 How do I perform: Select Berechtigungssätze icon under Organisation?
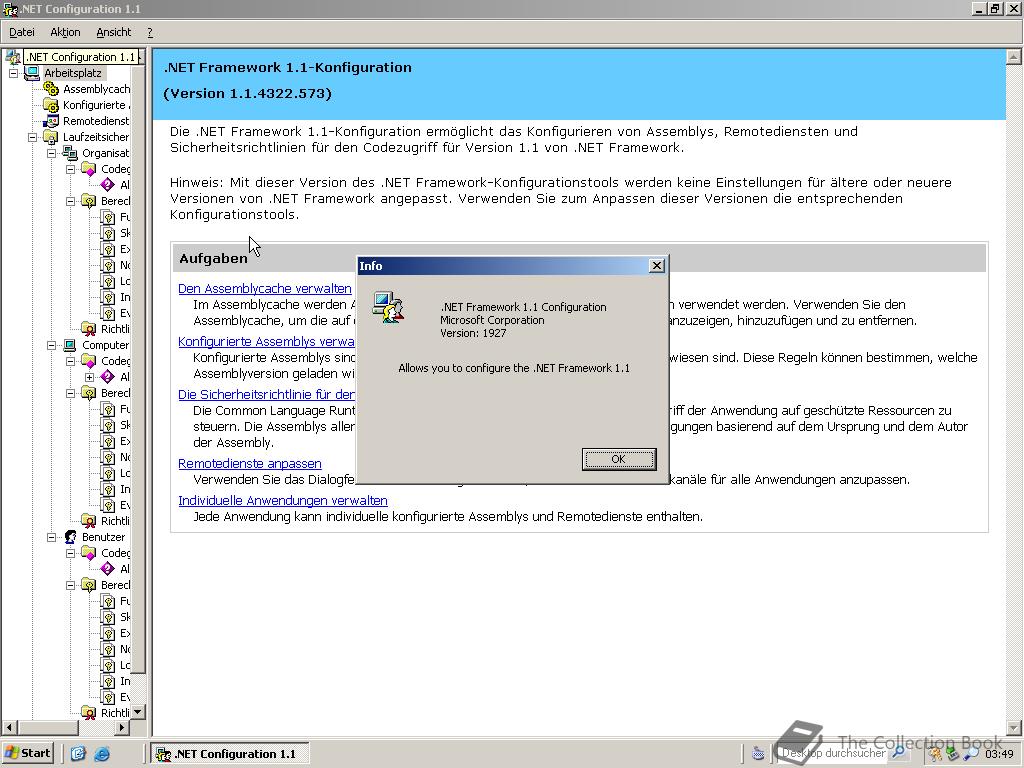point(89,201)
